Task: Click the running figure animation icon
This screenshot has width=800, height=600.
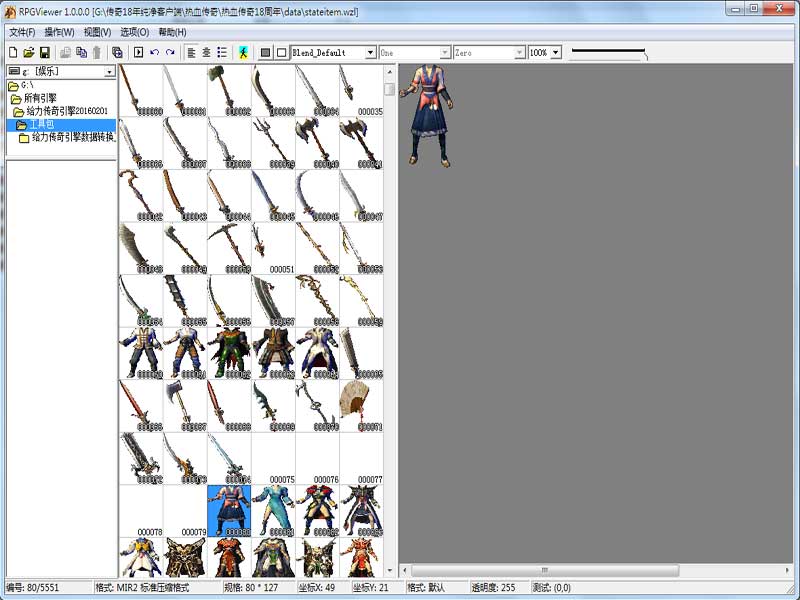Action: pyautogui.click(x=242, y=52)
